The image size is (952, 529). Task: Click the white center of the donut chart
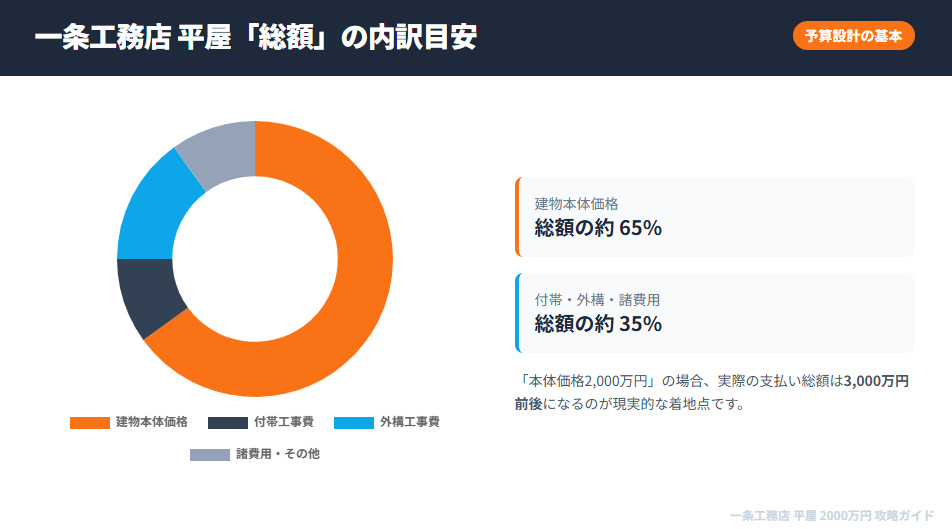[255, 259]
